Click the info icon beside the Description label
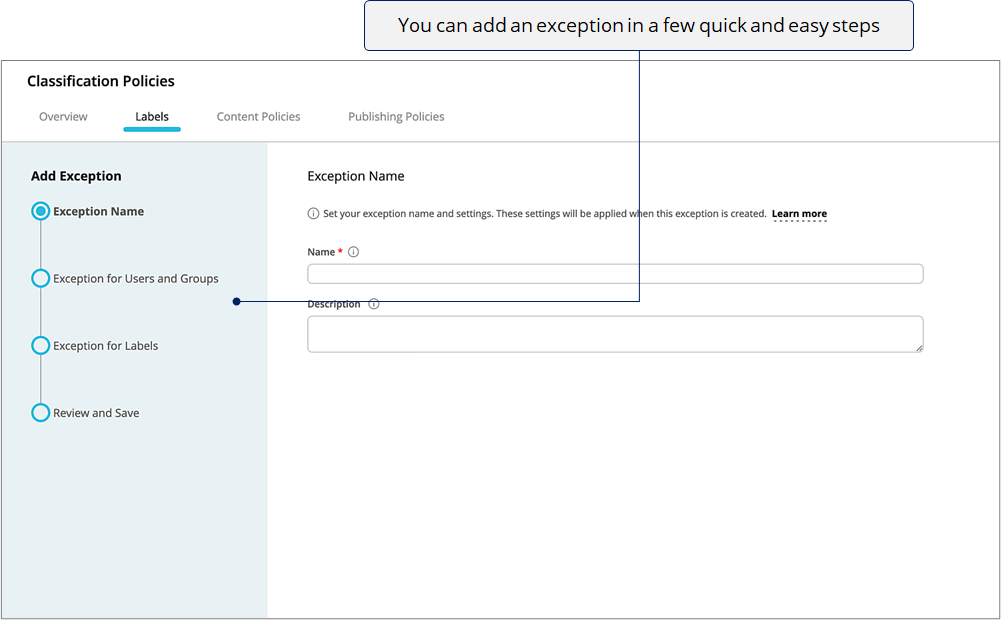1001x620 pixels. tap(374, 304)
